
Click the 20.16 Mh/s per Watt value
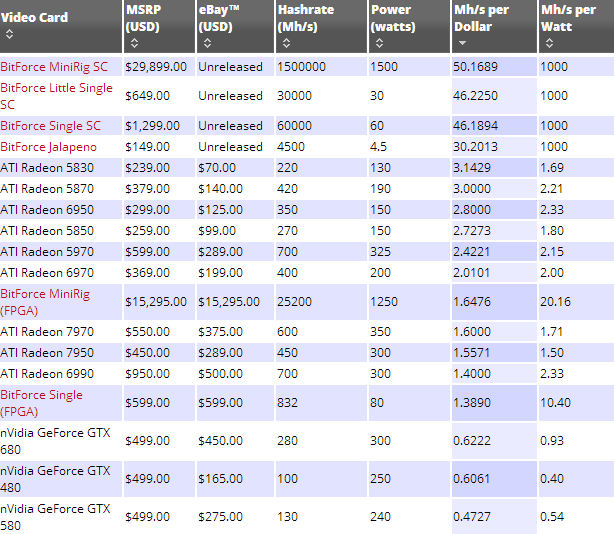(555, 302)
